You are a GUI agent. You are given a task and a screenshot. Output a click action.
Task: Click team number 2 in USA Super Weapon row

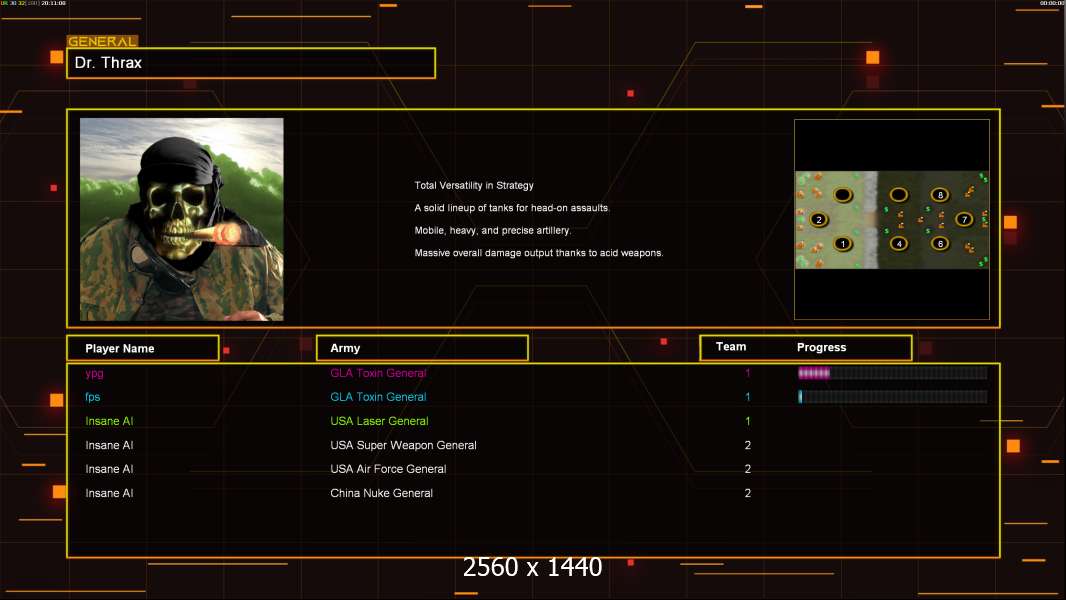[x=748, y=445]
